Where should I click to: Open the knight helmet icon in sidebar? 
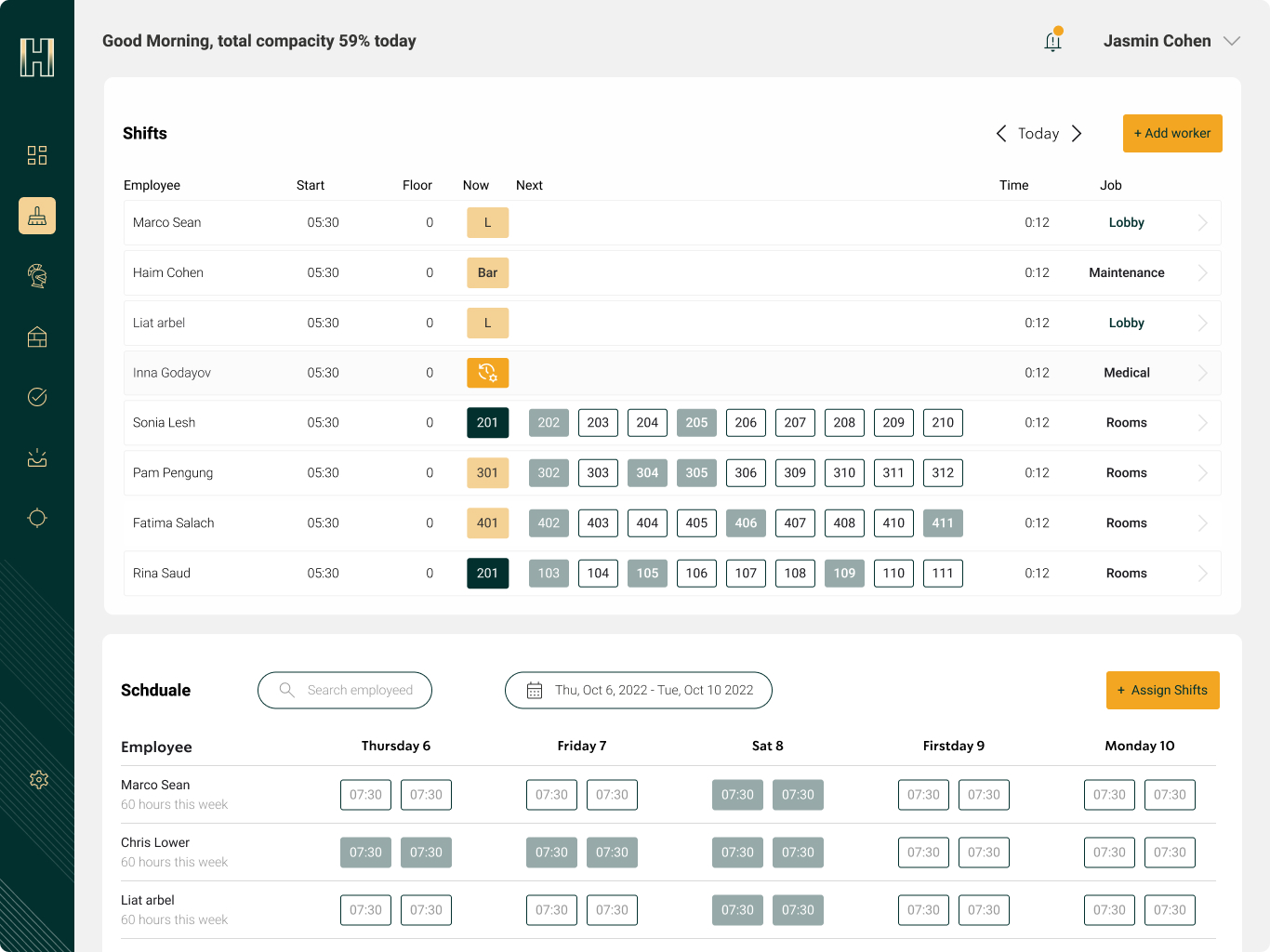click(x=37, y=276)
